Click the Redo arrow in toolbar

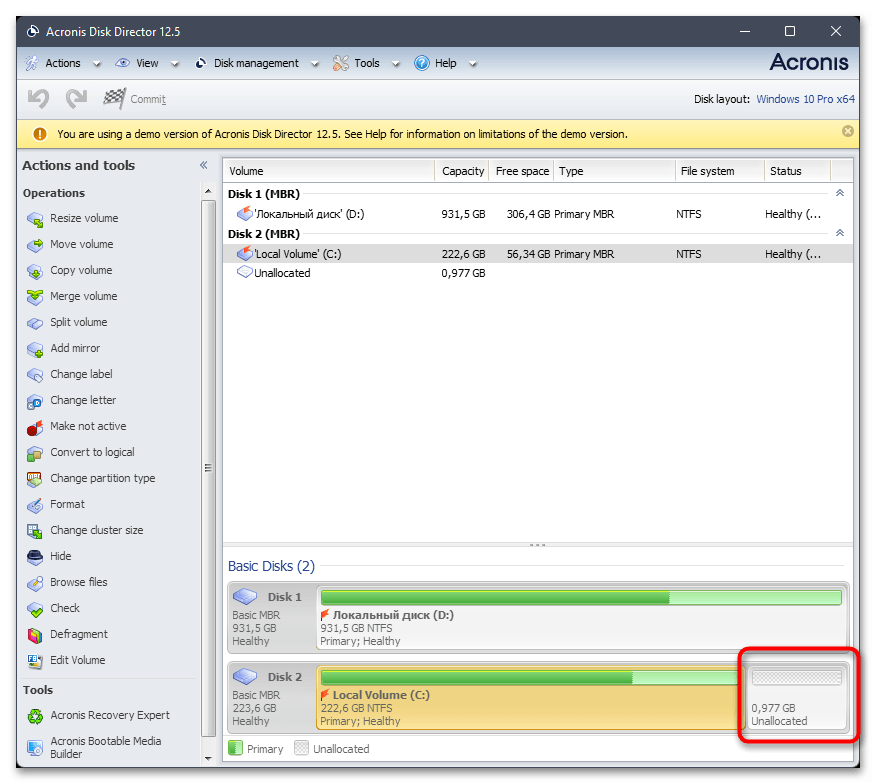coord(76,99)
